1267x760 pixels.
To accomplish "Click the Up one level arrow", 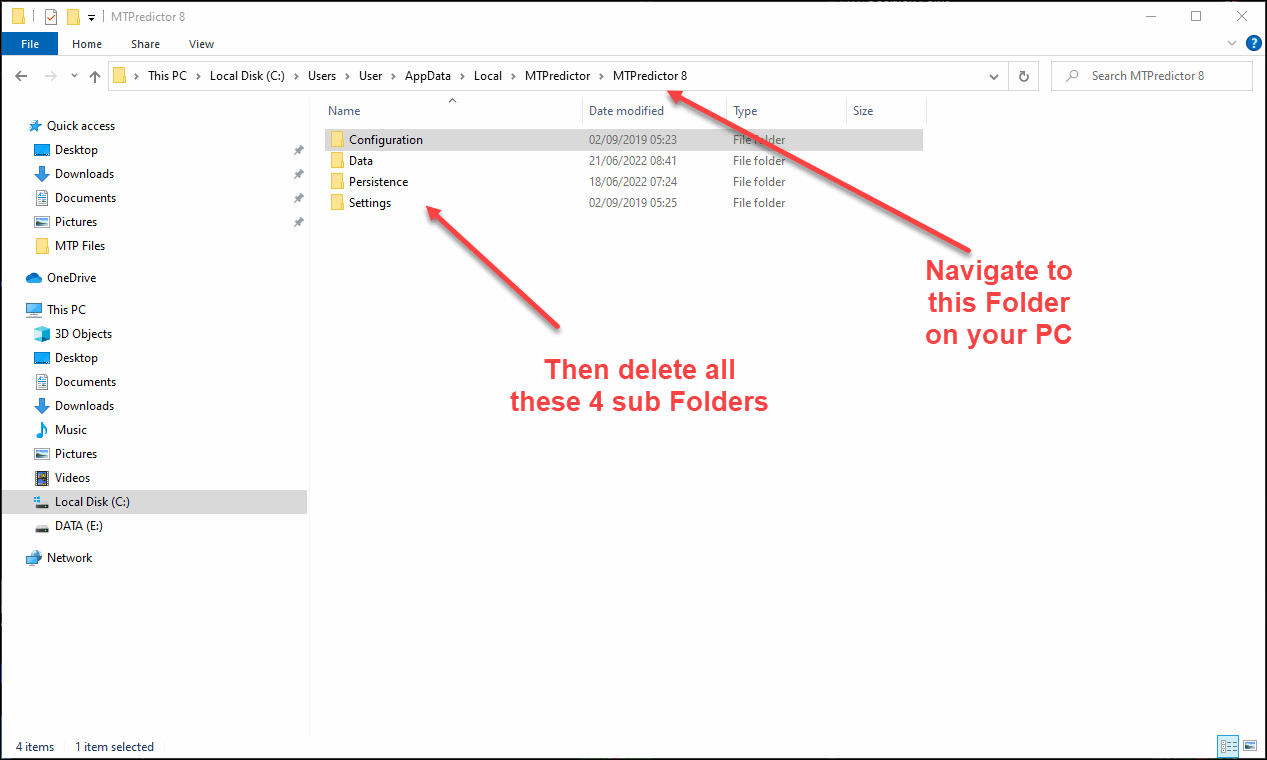I will [95, 76].
